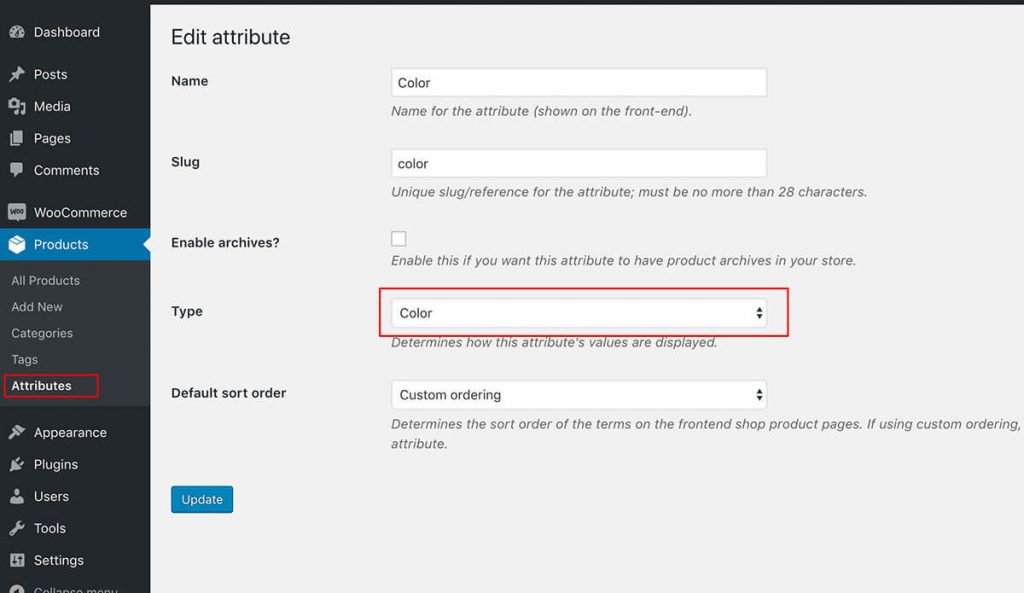This screenshot has width=1024, height=593.
Task: Open the Type dropdown showing Color
Action: pyautogui.click(x=579, y=313)
